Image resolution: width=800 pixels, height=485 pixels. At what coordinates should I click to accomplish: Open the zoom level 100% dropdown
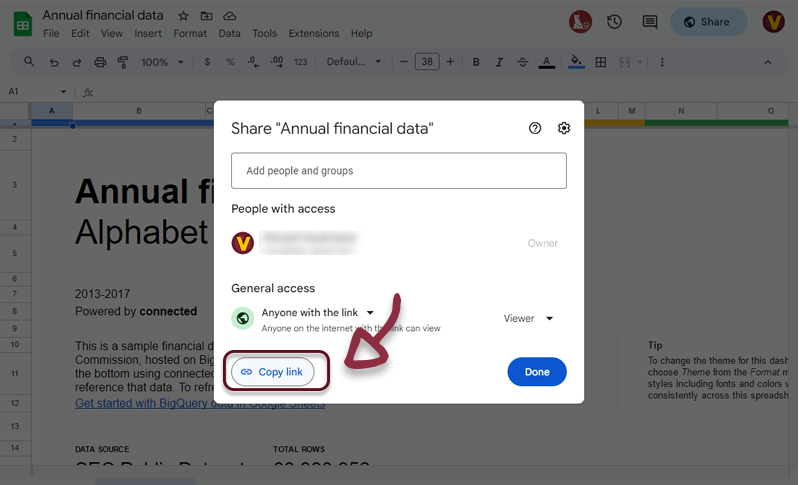(162, 62)
